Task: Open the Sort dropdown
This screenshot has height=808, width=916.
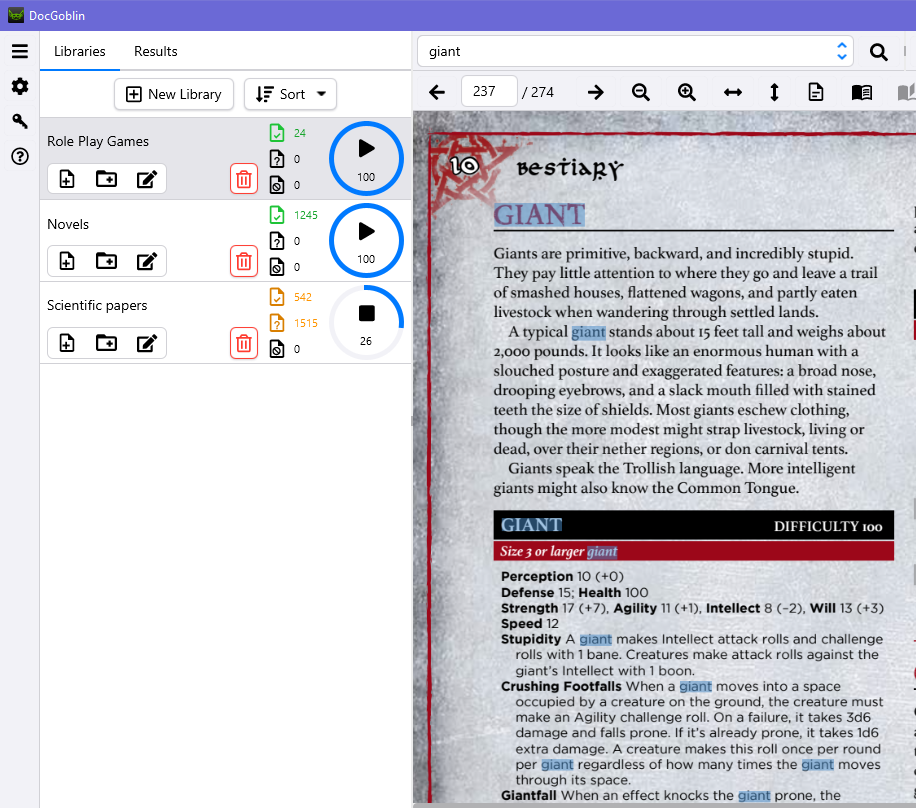Action: [290, 94]
